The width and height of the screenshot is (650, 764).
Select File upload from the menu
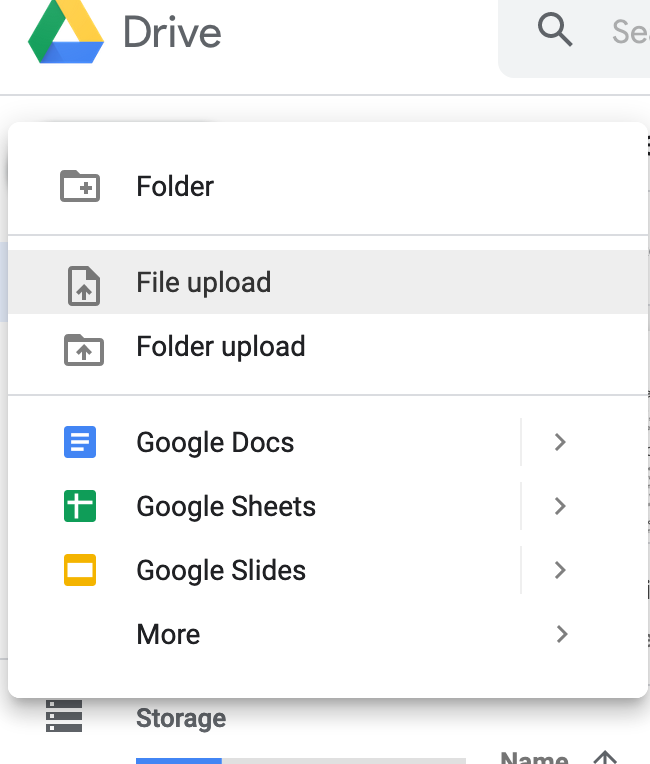pos(327,282)
